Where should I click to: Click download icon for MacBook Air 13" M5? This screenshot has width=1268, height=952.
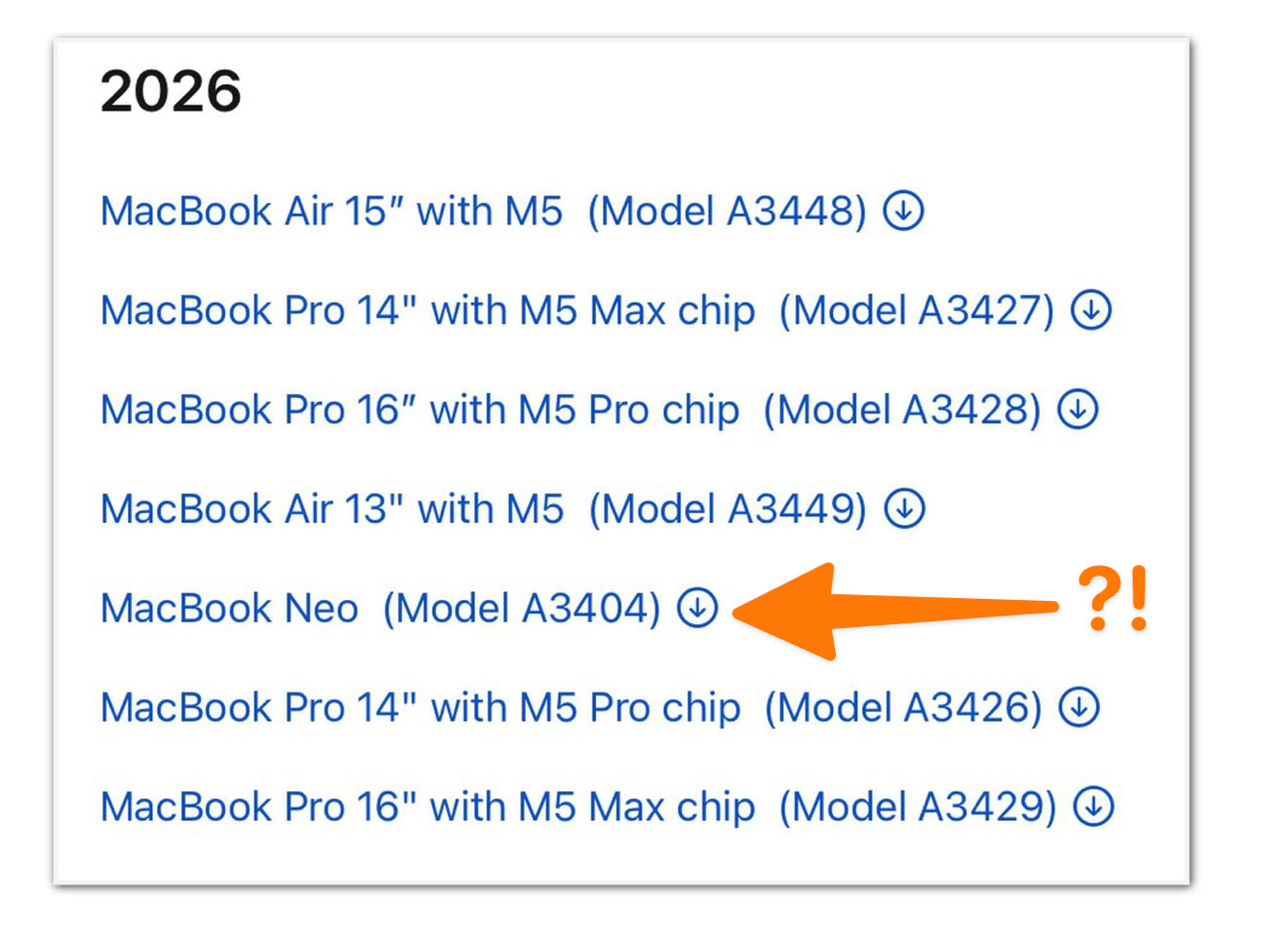click(x=904, y=509)
